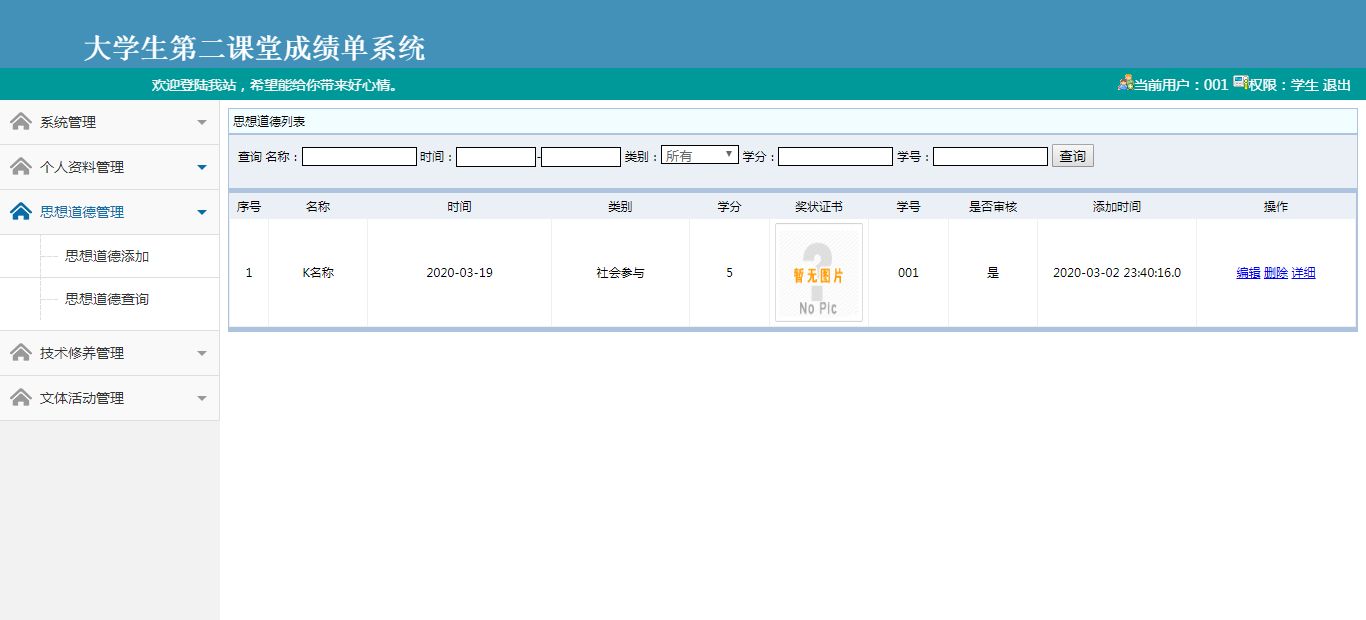Viewport: 1366px width, 620px height.
Task: Click the 2020-03-02 23:40:16.0 timestamp cell
Action: point(1117,273)
